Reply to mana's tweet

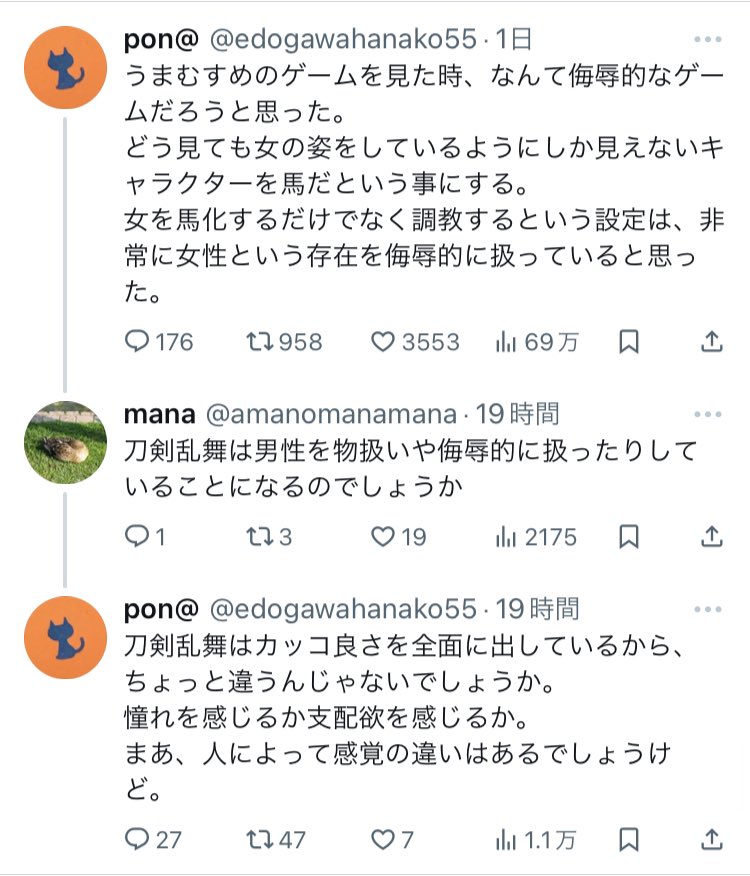tap(138, 537)
